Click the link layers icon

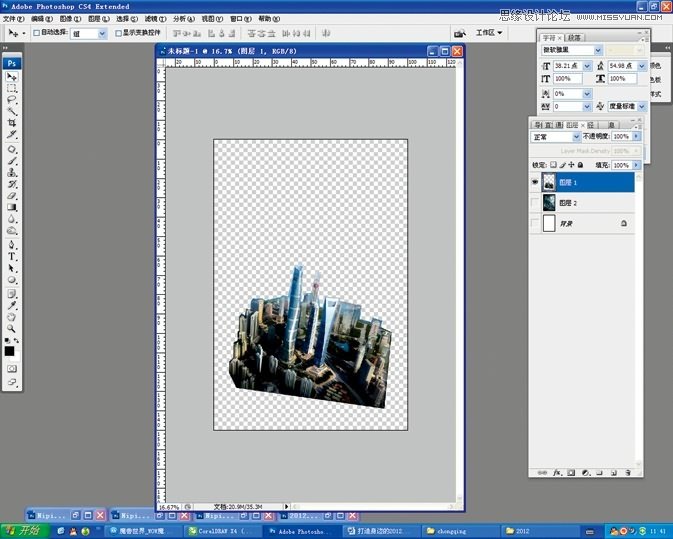point(543,472)
